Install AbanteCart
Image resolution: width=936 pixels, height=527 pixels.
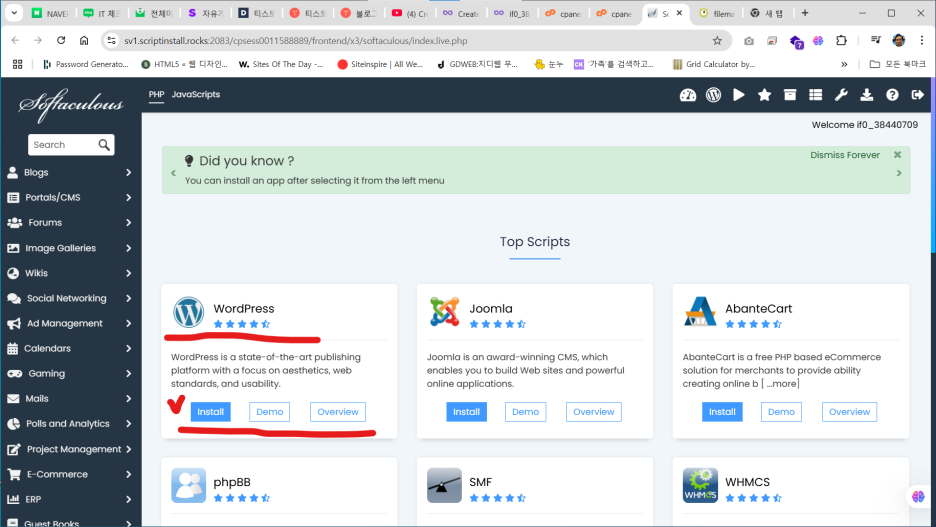point(722,412)
